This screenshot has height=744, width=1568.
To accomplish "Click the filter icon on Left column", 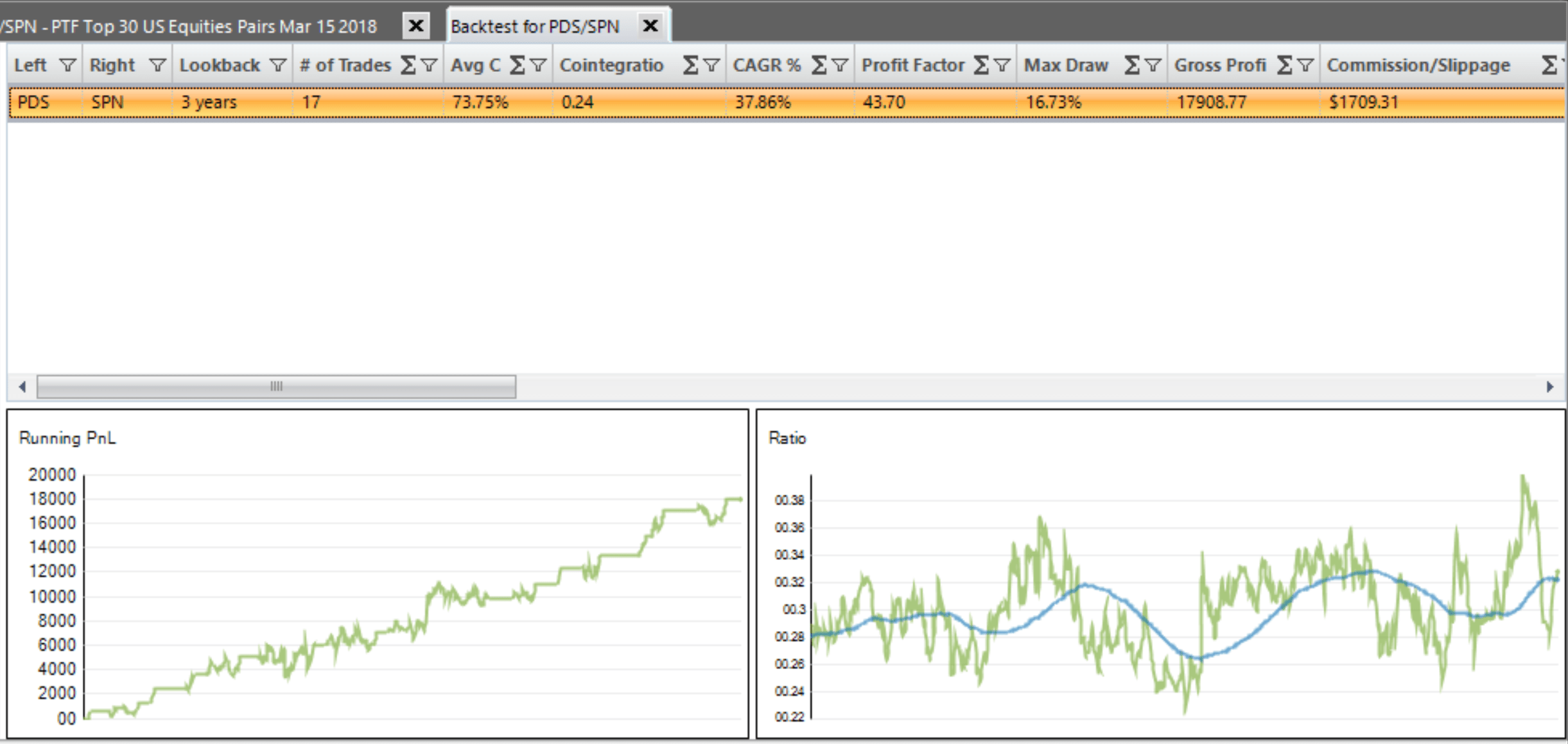I will (67, 65).
